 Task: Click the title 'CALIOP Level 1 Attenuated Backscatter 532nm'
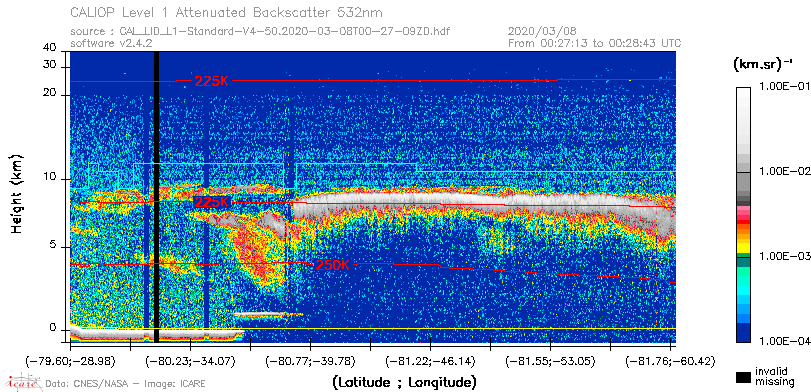[x=227, y=12]
